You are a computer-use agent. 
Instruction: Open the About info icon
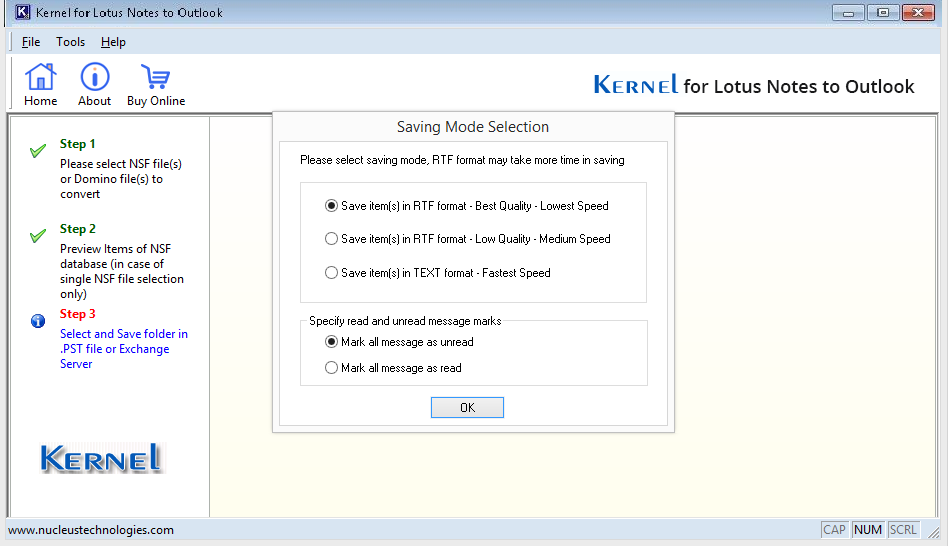[95, 77]
